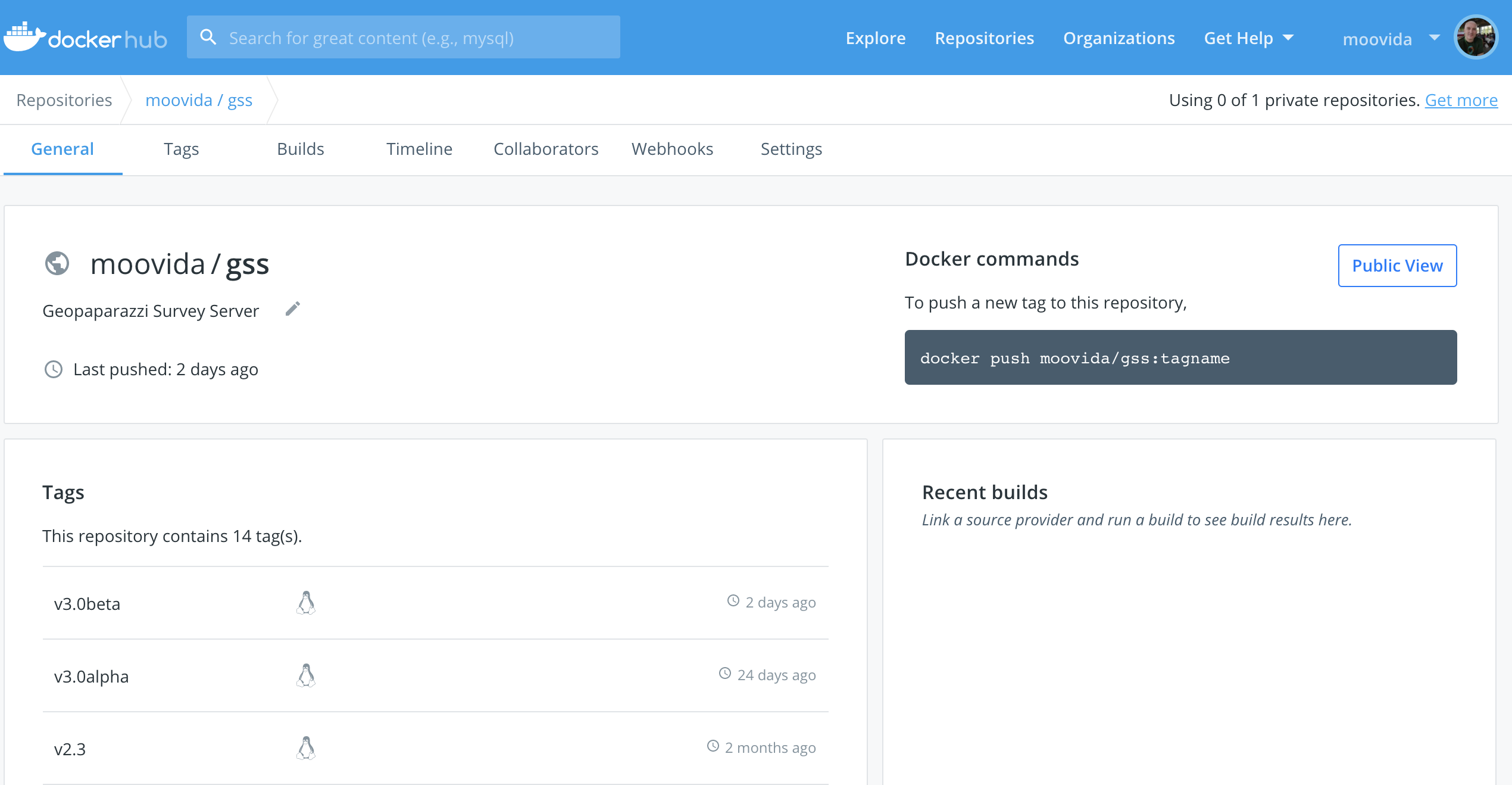This screenshot has height=785, width=1512.
Task: Go to Repositories breadcrumb
Action: [x=64, y=100]
